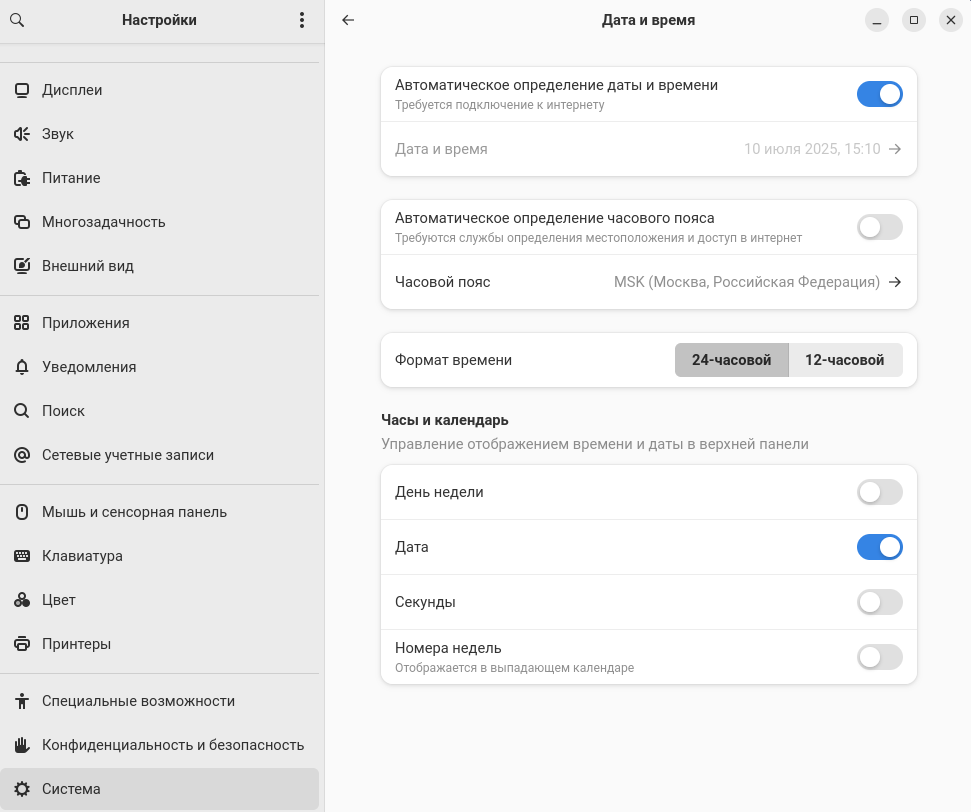971x812 pixels.
Task: Turn on the День недели switch
Action: 879,492
